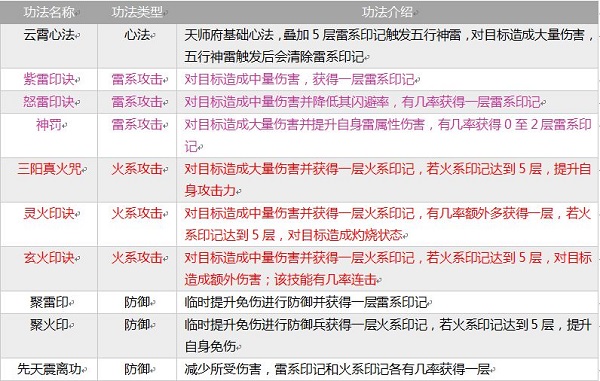Click the 功法介绍 column header
The width and height of the screenshot is (600, 381).
(x=387, y=12)
